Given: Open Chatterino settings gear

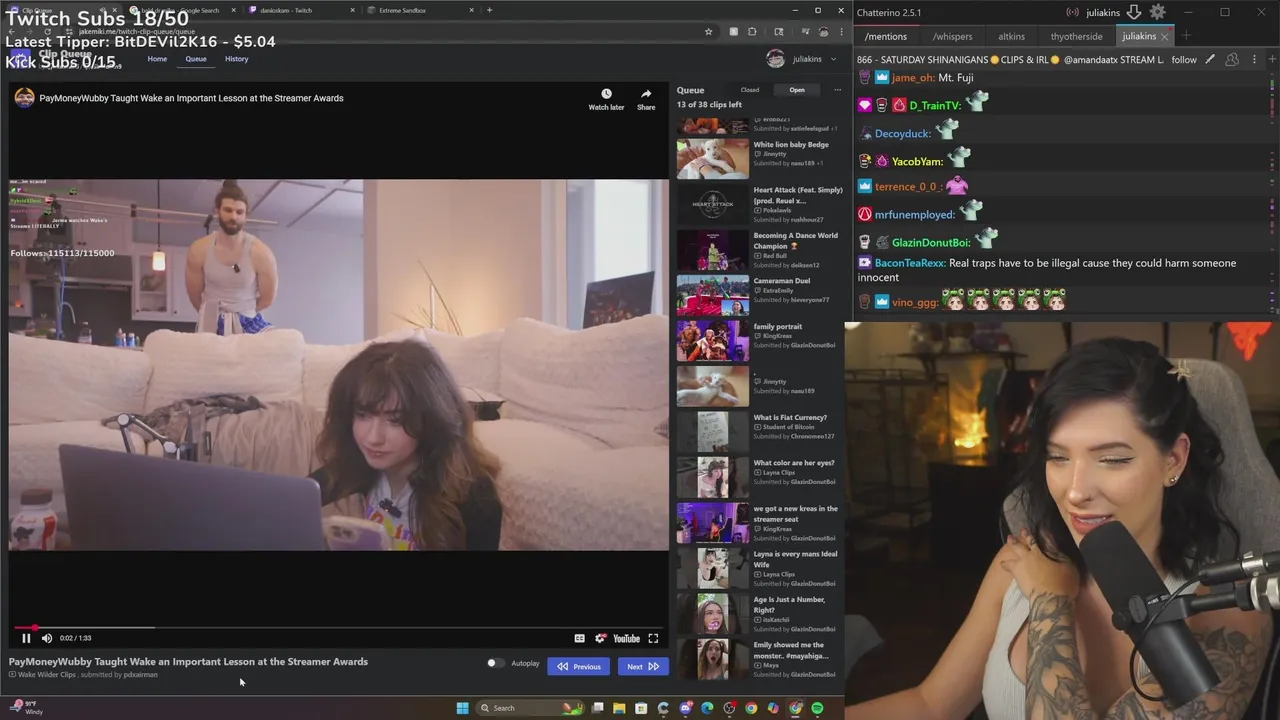Looking at the screenshot, I should [1157, 12].
